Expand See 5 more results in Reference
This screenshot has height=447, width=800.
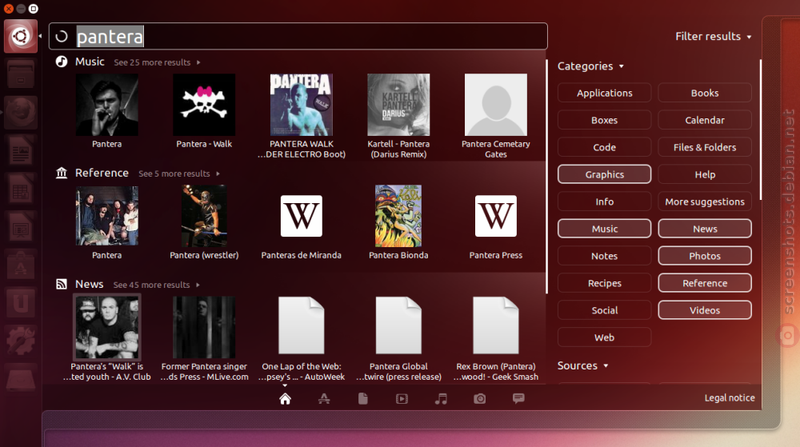(x=179, y=173)
